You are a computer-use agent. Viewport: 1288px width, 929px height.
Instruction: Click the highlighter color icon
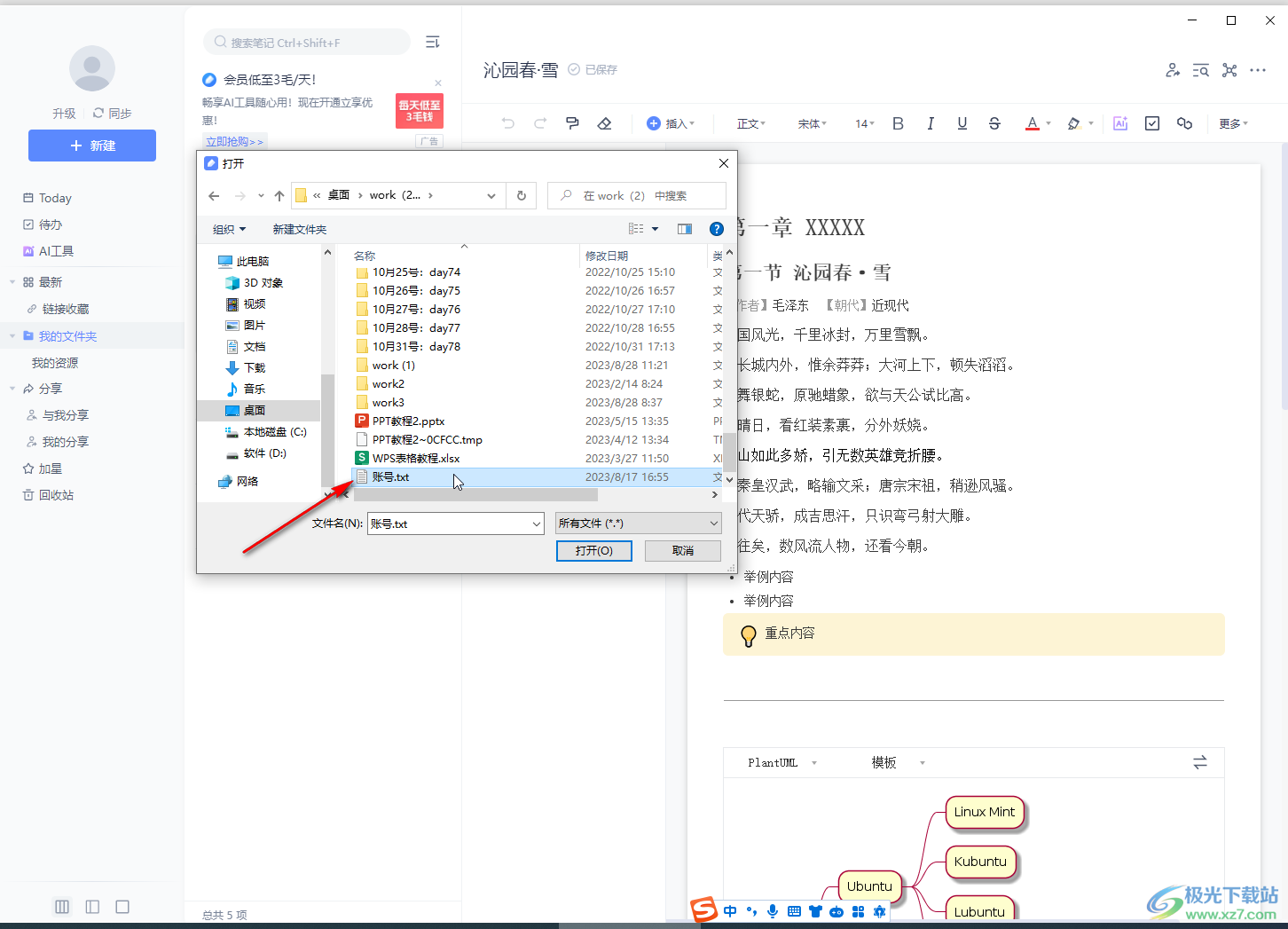[1074, 123]
